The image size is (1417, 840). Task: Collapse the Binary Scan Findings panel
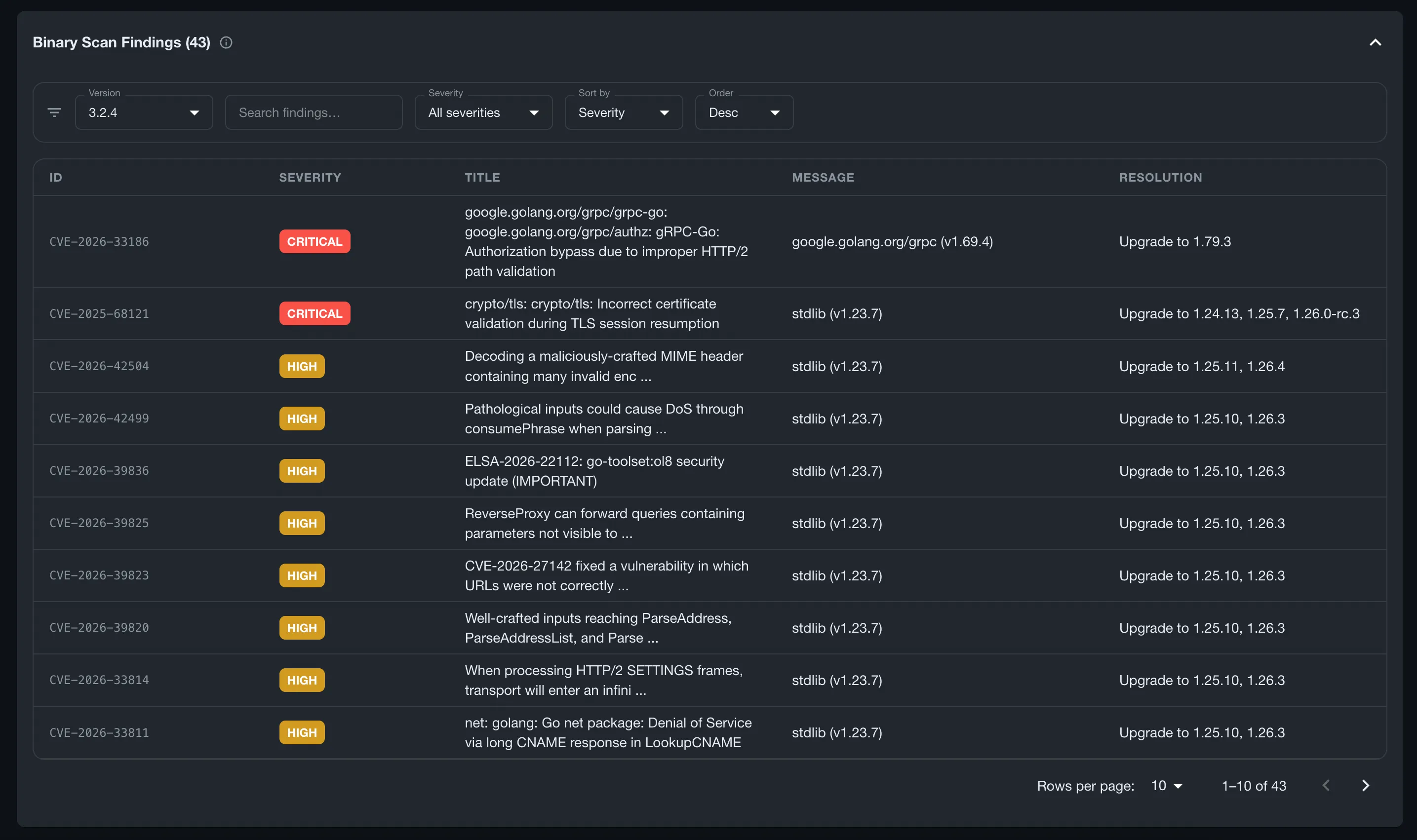coord(1375,42)
